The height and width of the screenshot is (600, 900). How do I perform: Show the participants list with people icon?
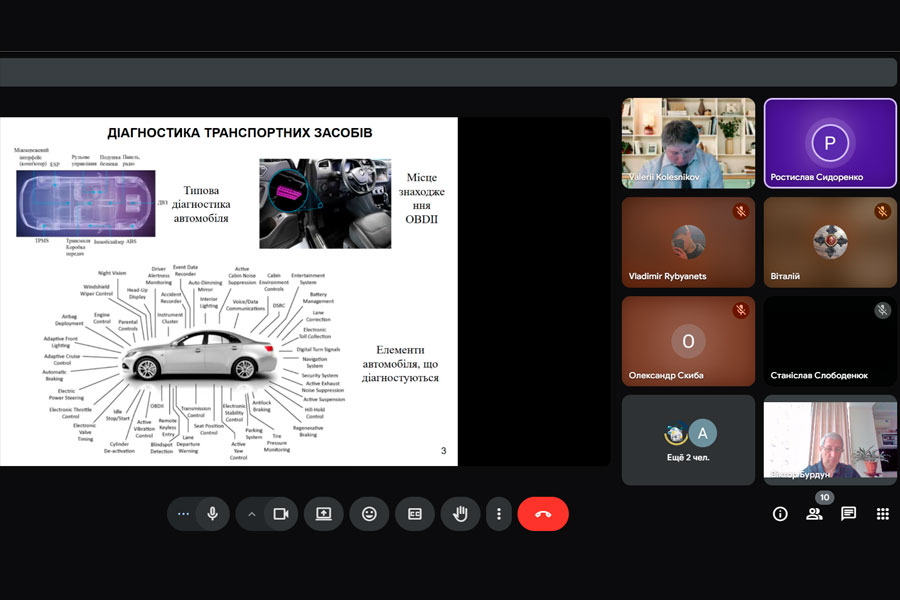click(814, 514)
